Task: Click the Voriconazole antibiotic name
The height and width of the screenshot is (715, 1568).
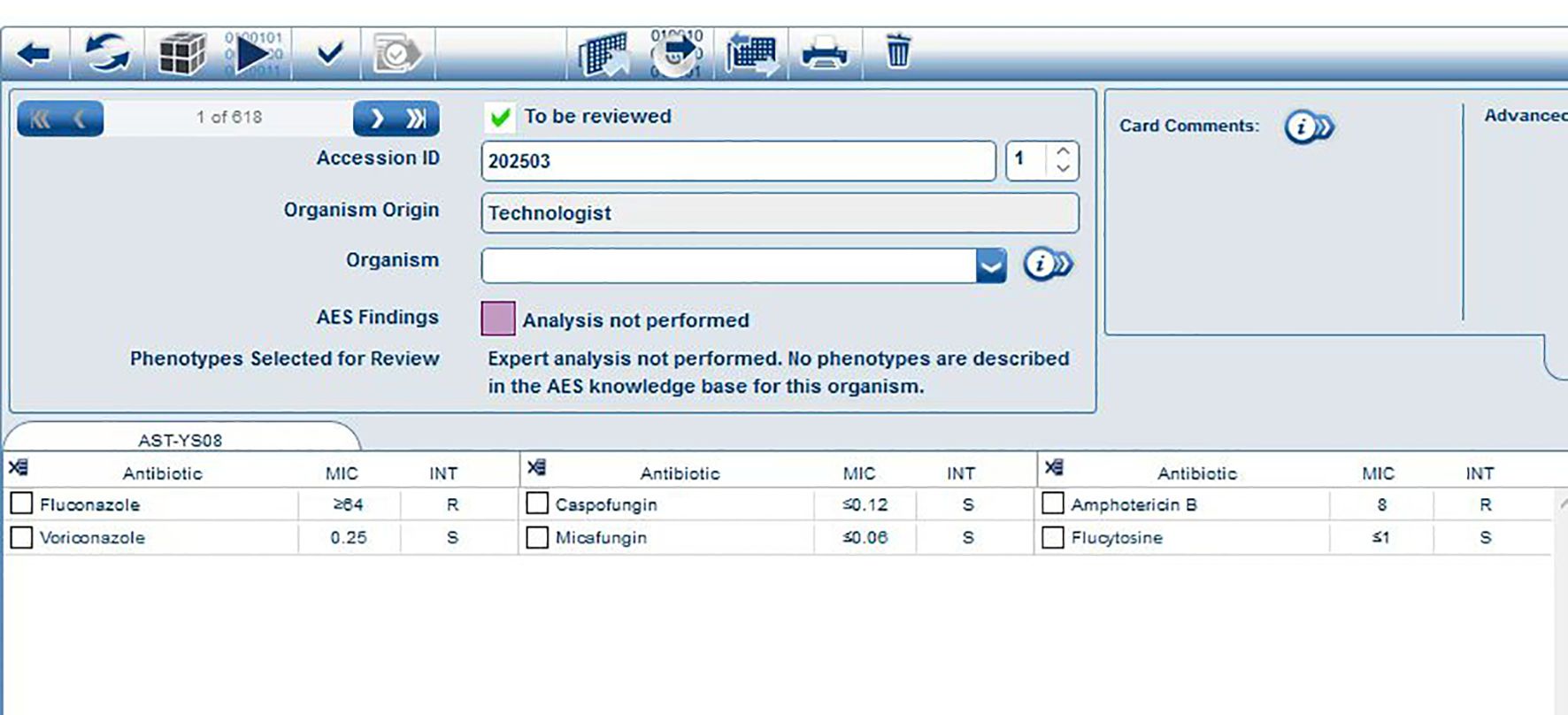Action: tap(92, 537)
